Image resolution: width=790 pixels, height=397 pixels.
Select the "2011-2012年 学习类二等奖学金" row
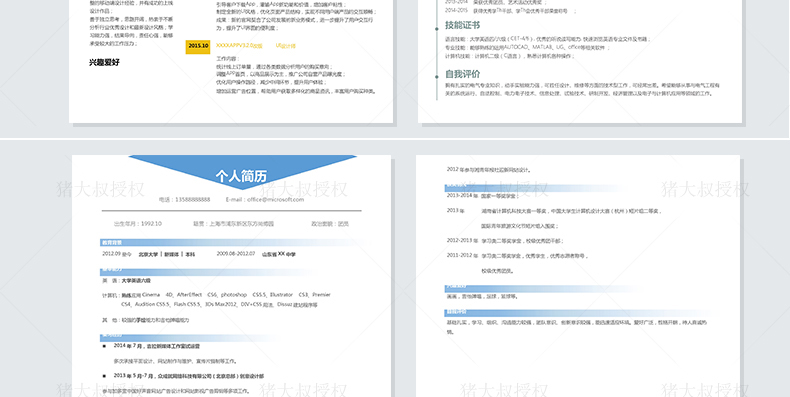pos(517,256)
